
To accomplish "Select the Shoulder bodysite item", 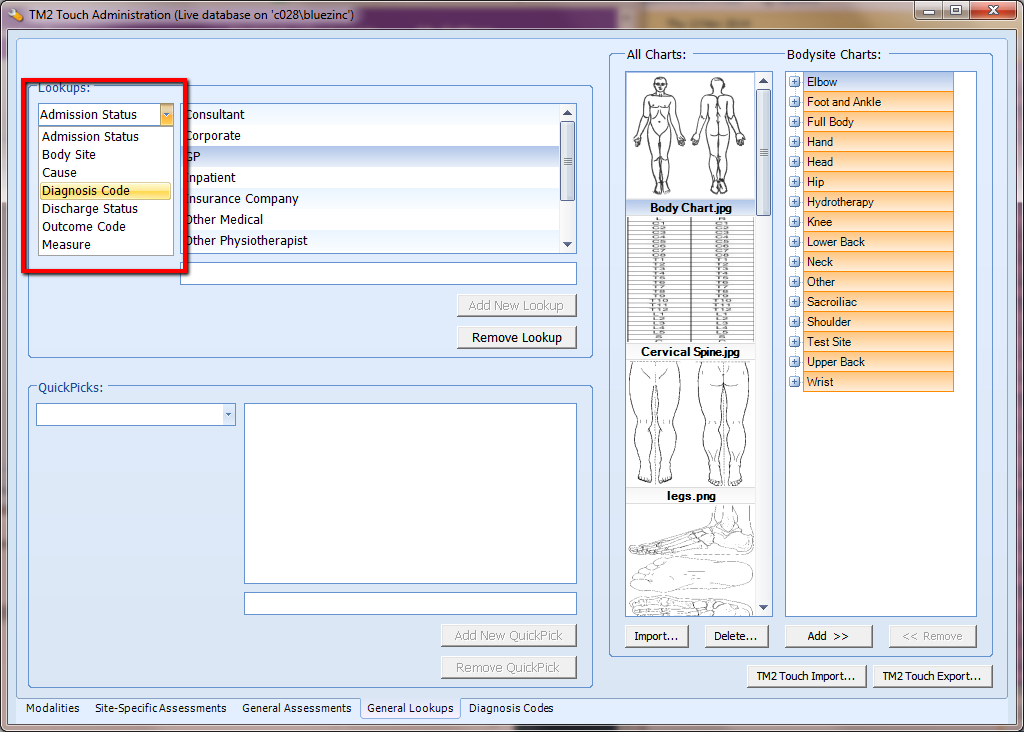I will coord(878,322).
